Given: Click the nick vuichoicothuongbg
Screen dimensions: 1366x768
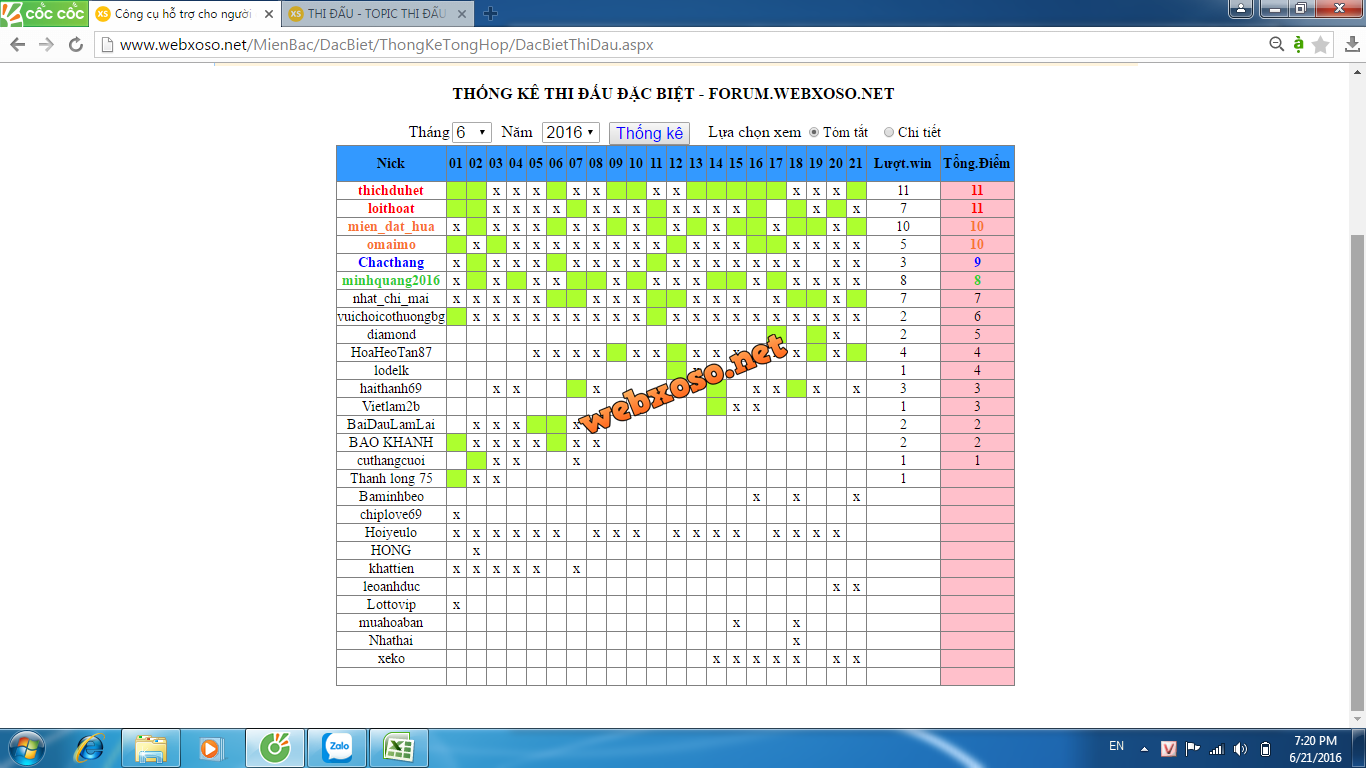Looking at the screenshot, I should tap(391, 316).
